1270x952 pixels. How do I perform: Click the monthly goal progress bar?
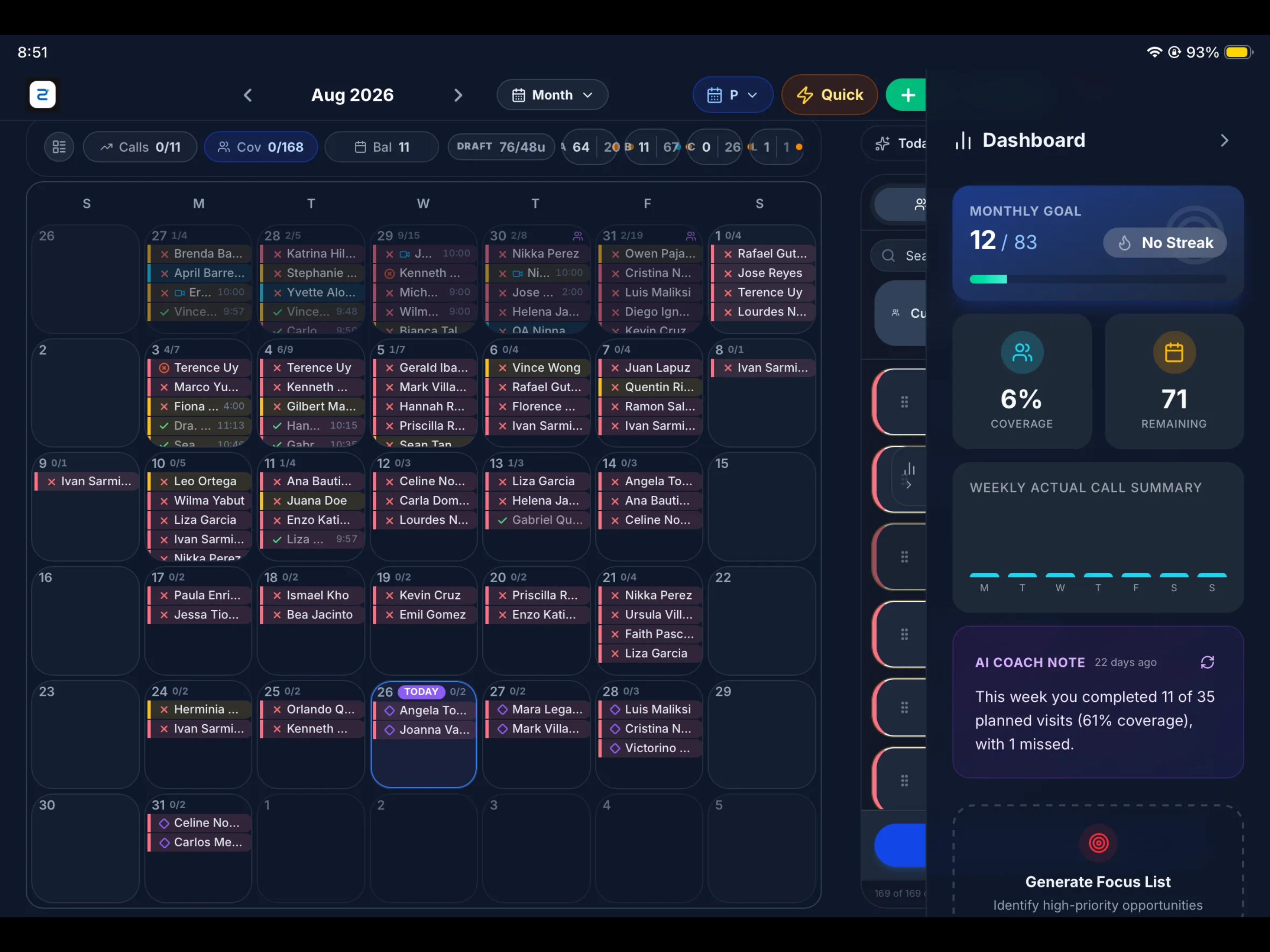click(x=1098, y=280)
